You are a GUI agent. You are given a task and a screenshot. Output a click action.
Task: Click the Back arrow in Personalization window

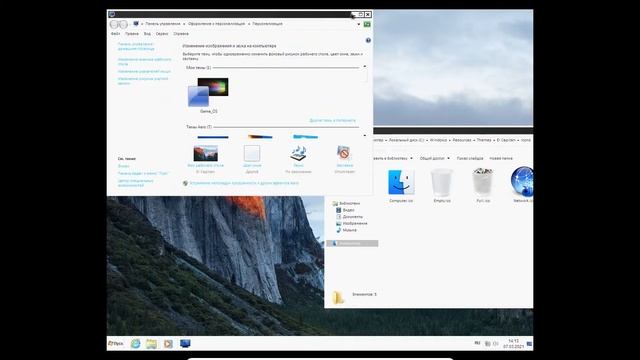pyautogui.click(x=114, y=24)
